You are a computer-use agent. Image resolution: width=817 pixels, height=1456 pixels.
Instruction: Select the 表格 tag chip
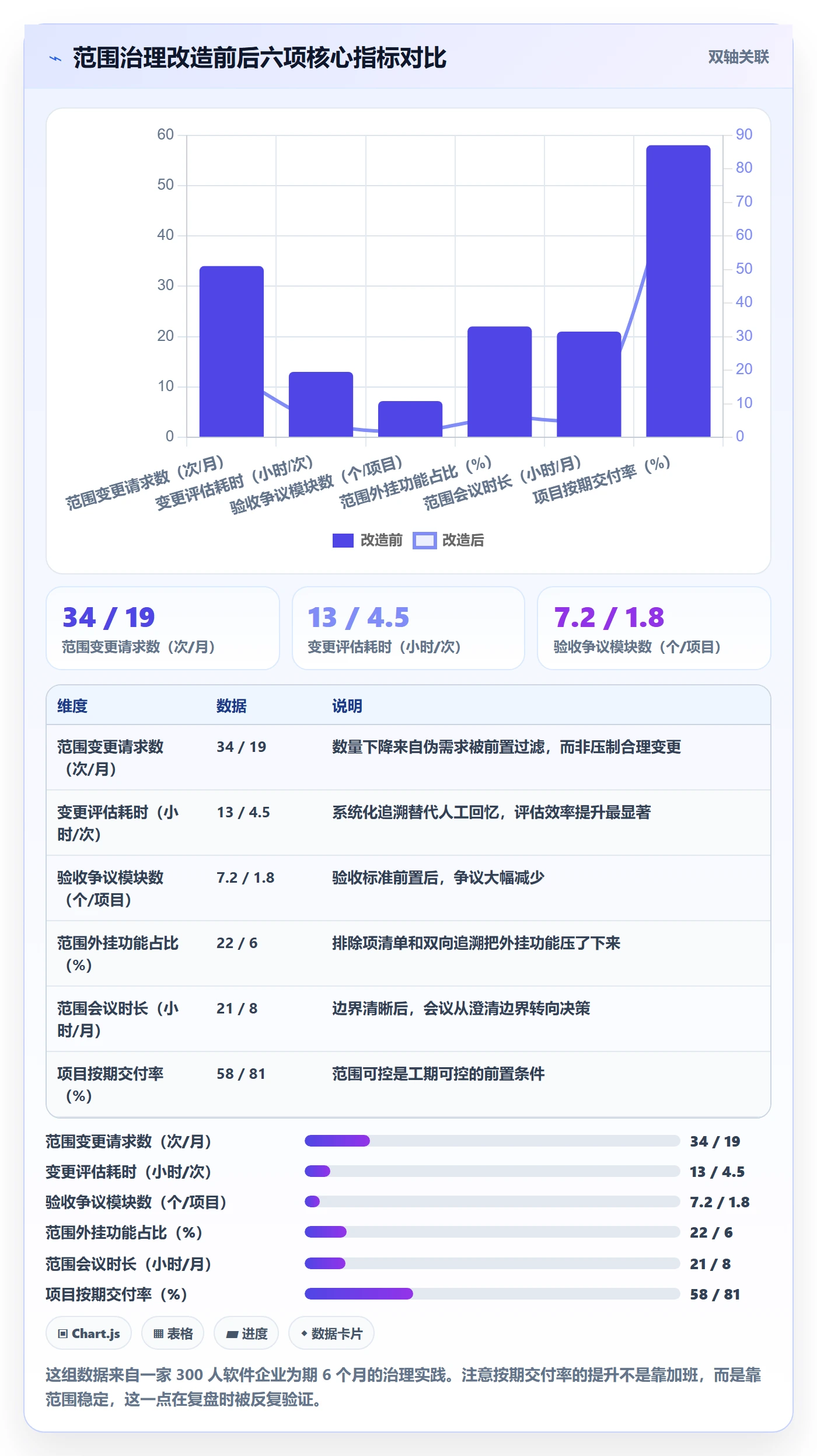pyautogui.click(x=173, y=1333)
